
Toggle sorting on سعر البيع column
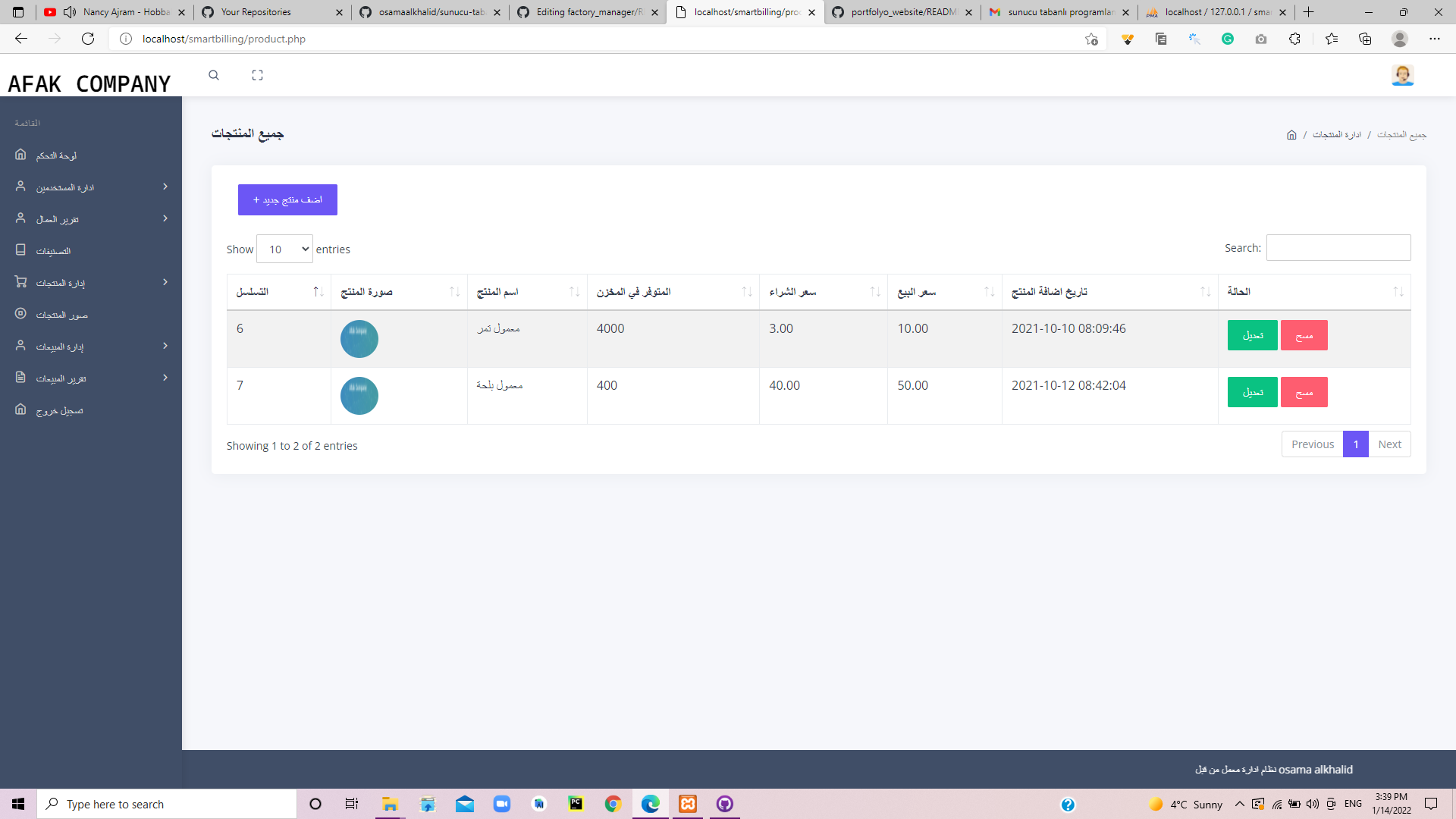pos(944,292)
